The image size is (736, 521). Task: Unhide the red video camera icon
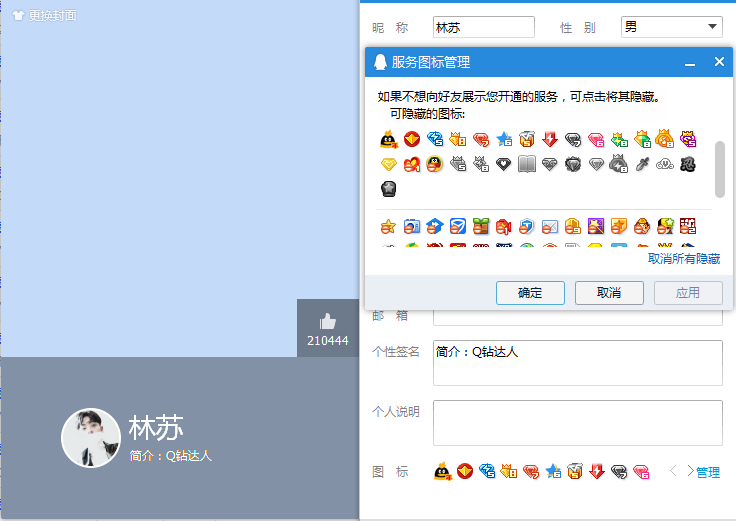(x=504, y=227)
